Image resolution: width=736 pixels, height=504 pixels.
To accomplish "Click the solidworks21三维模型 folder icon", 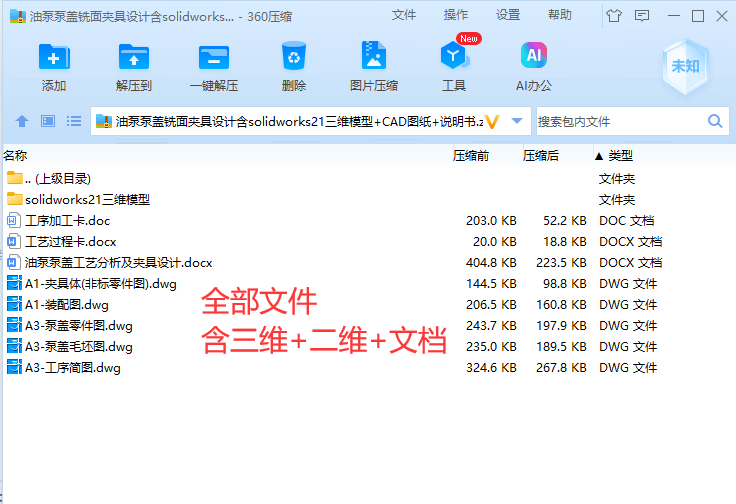I will (15, 199).
